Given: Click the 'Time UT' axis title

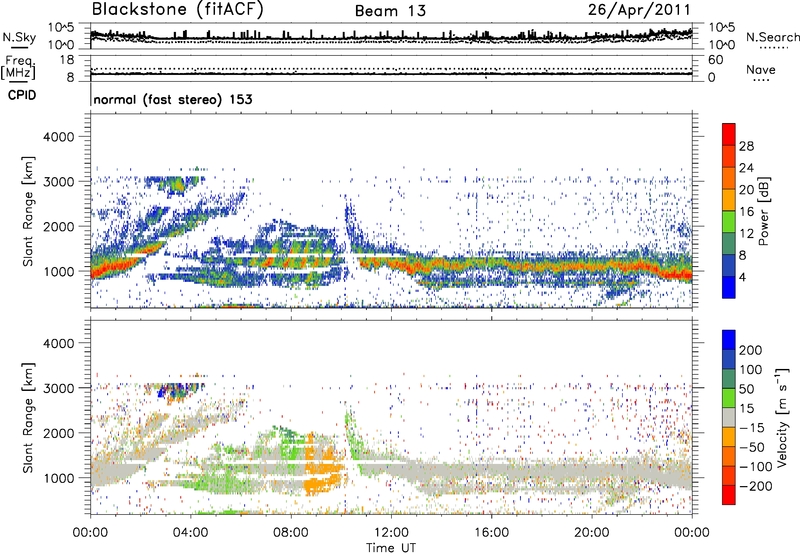Looking at the screenshot, I should [x=391, y=547].
